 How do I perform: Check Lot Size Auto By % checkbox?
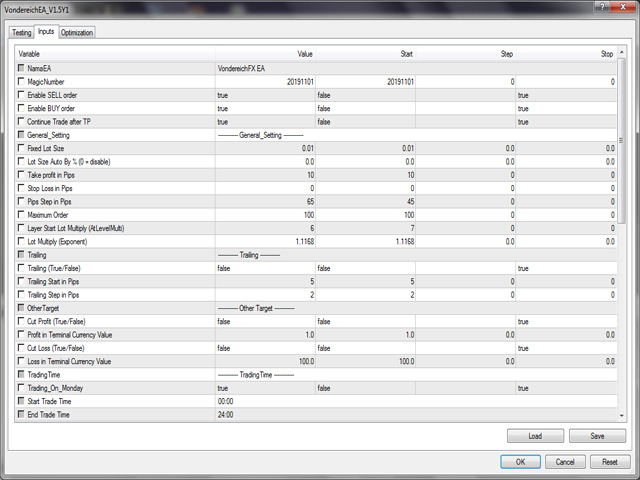pyautogui.click(x=21, y=161)
